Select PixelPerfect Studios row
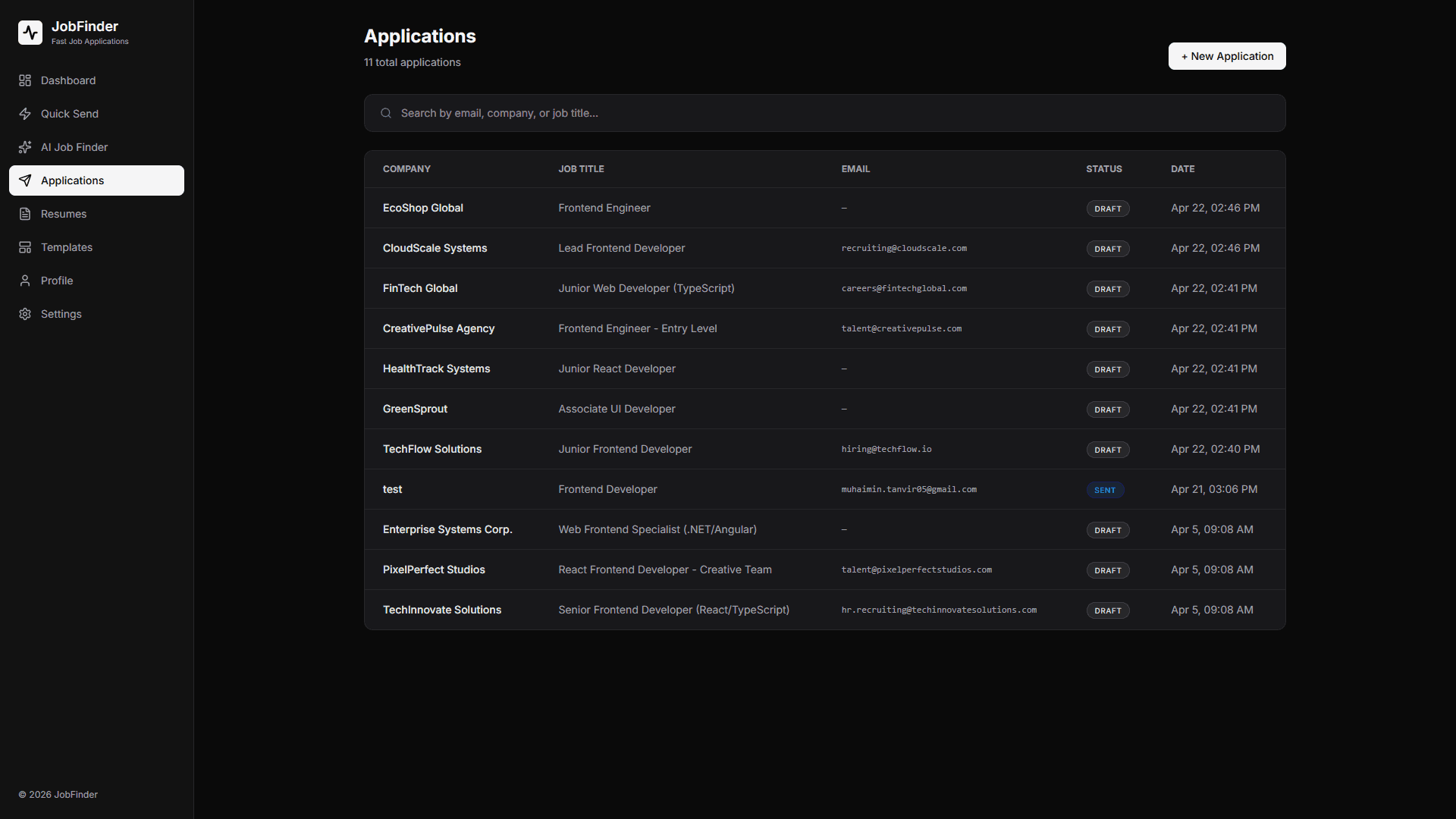 (825, 570)
